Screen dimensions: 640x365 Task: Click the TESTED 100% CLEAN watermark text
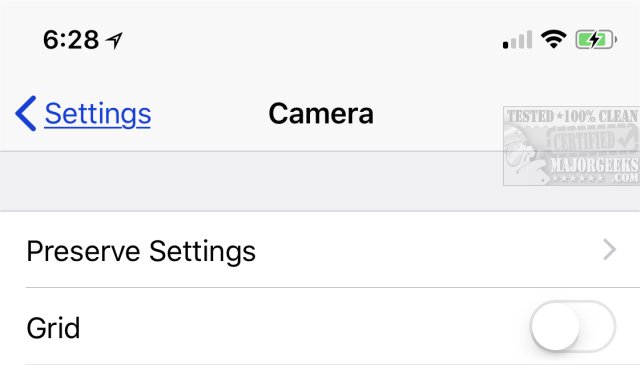(571, 116)
